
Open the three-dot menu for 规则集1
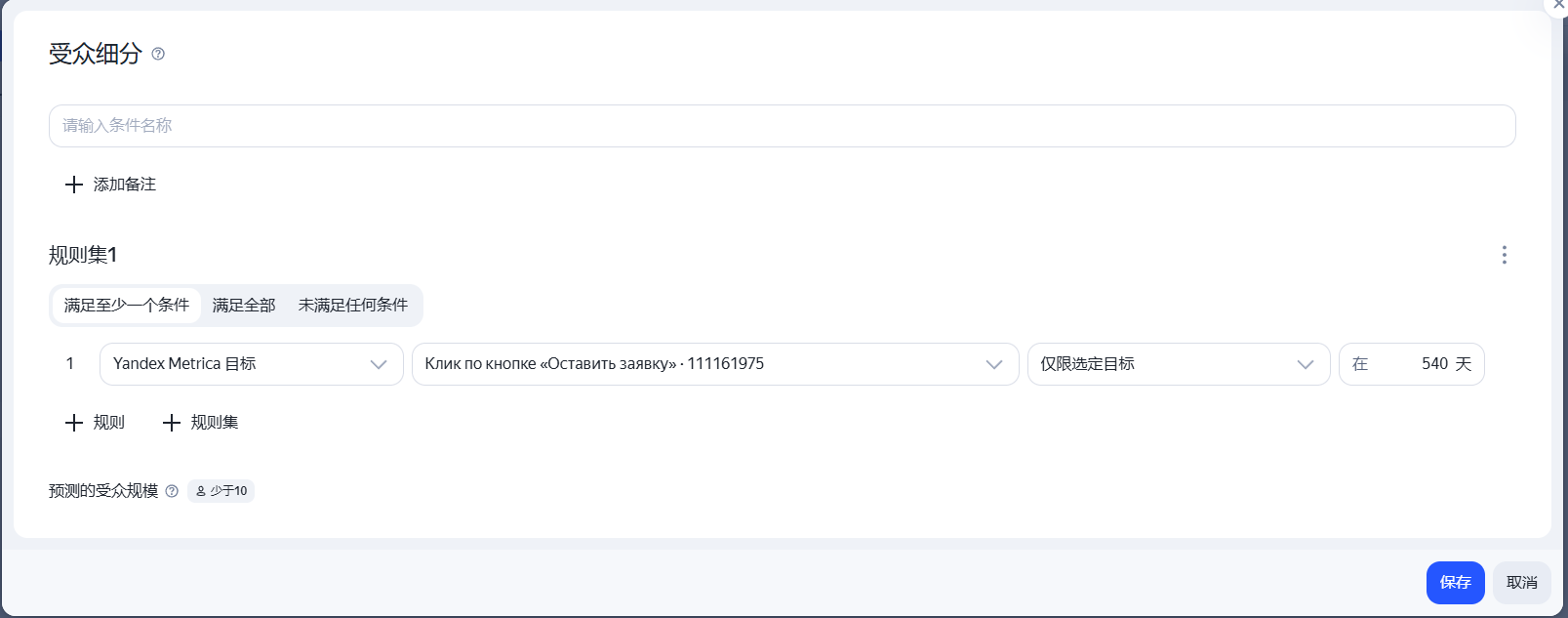tap(1504, 255)
